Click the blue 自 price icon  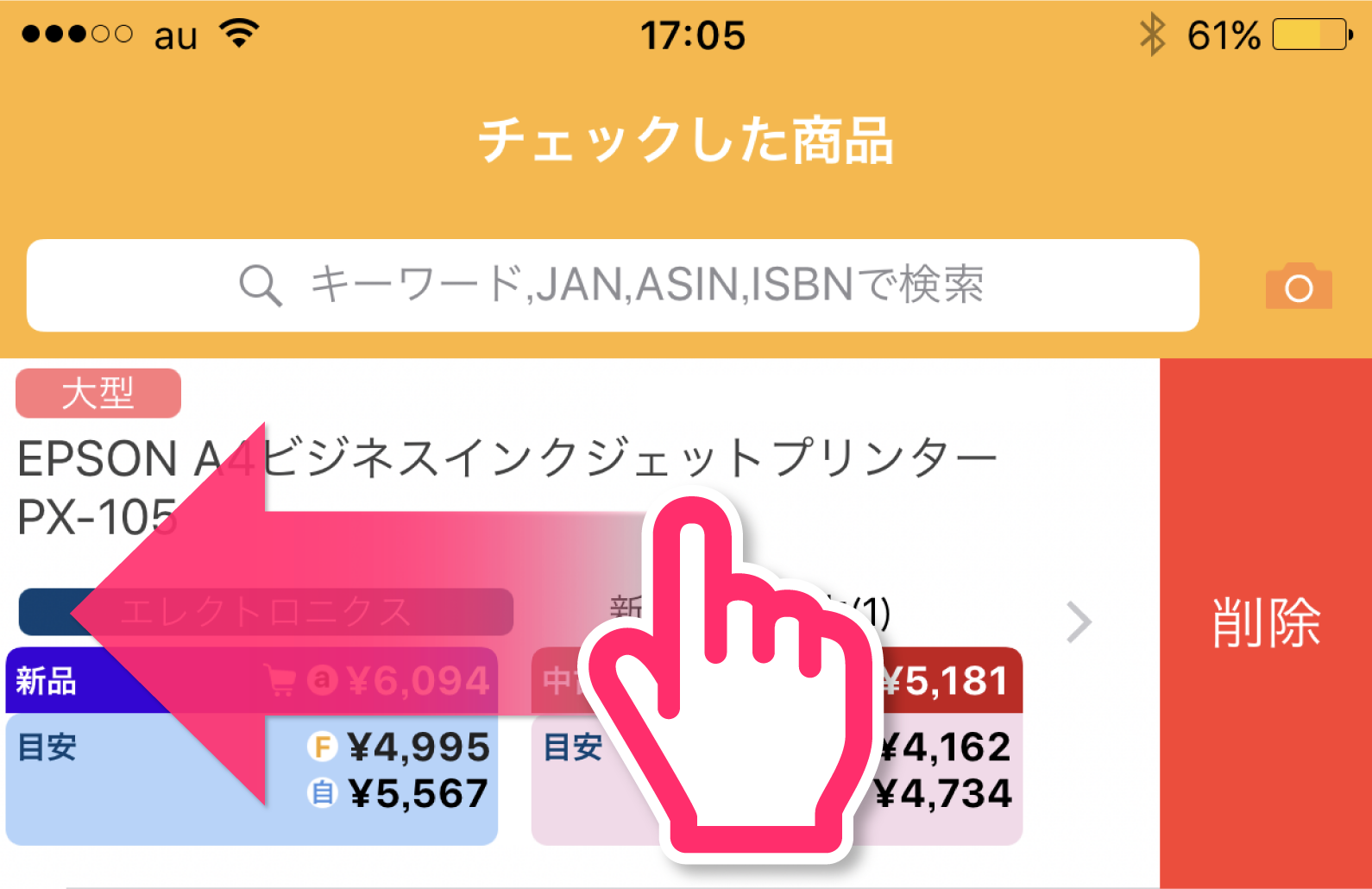coord(322,792)
